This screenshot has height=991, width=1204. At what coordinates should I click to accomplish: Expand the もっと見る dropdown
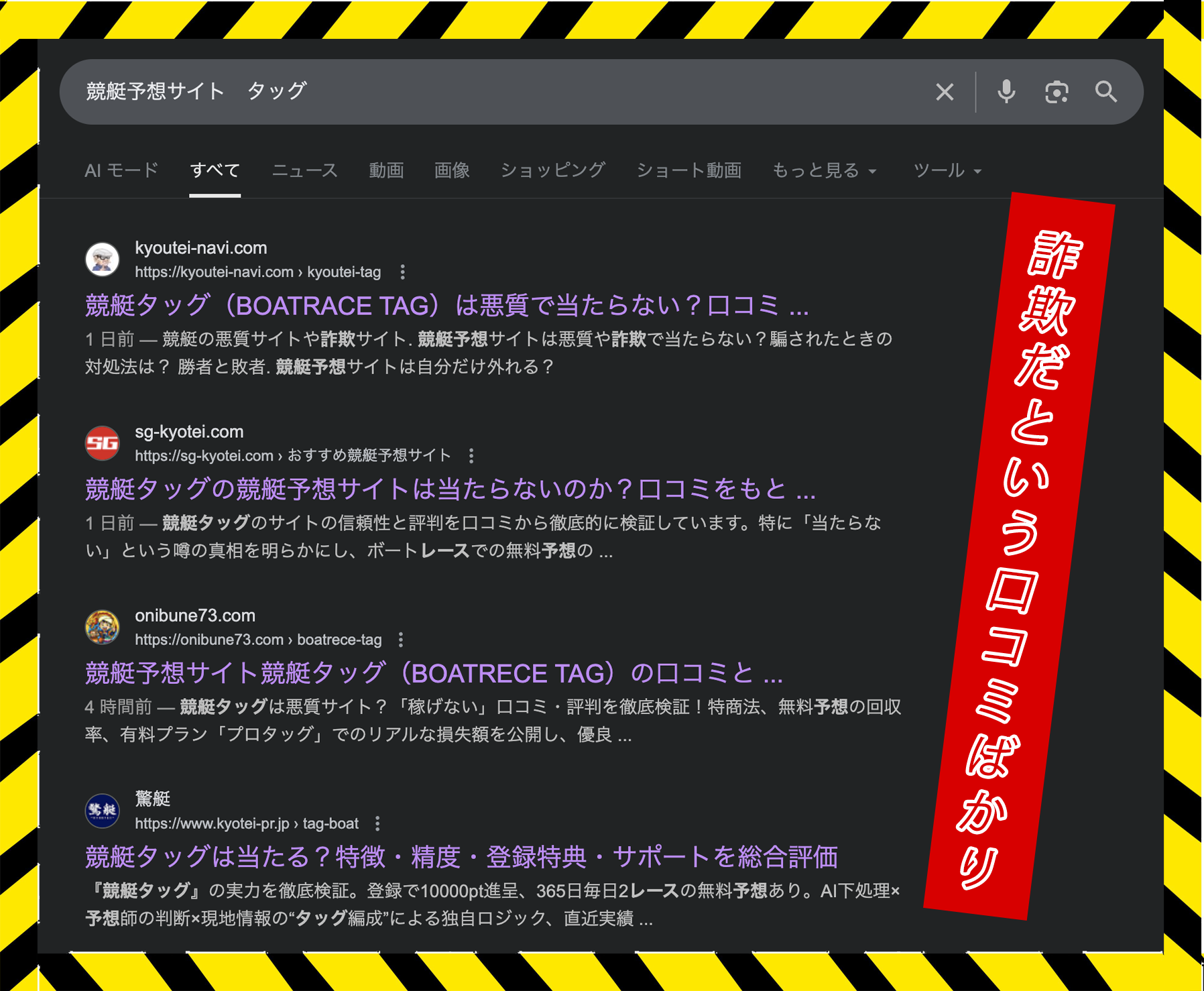point(817,170)
